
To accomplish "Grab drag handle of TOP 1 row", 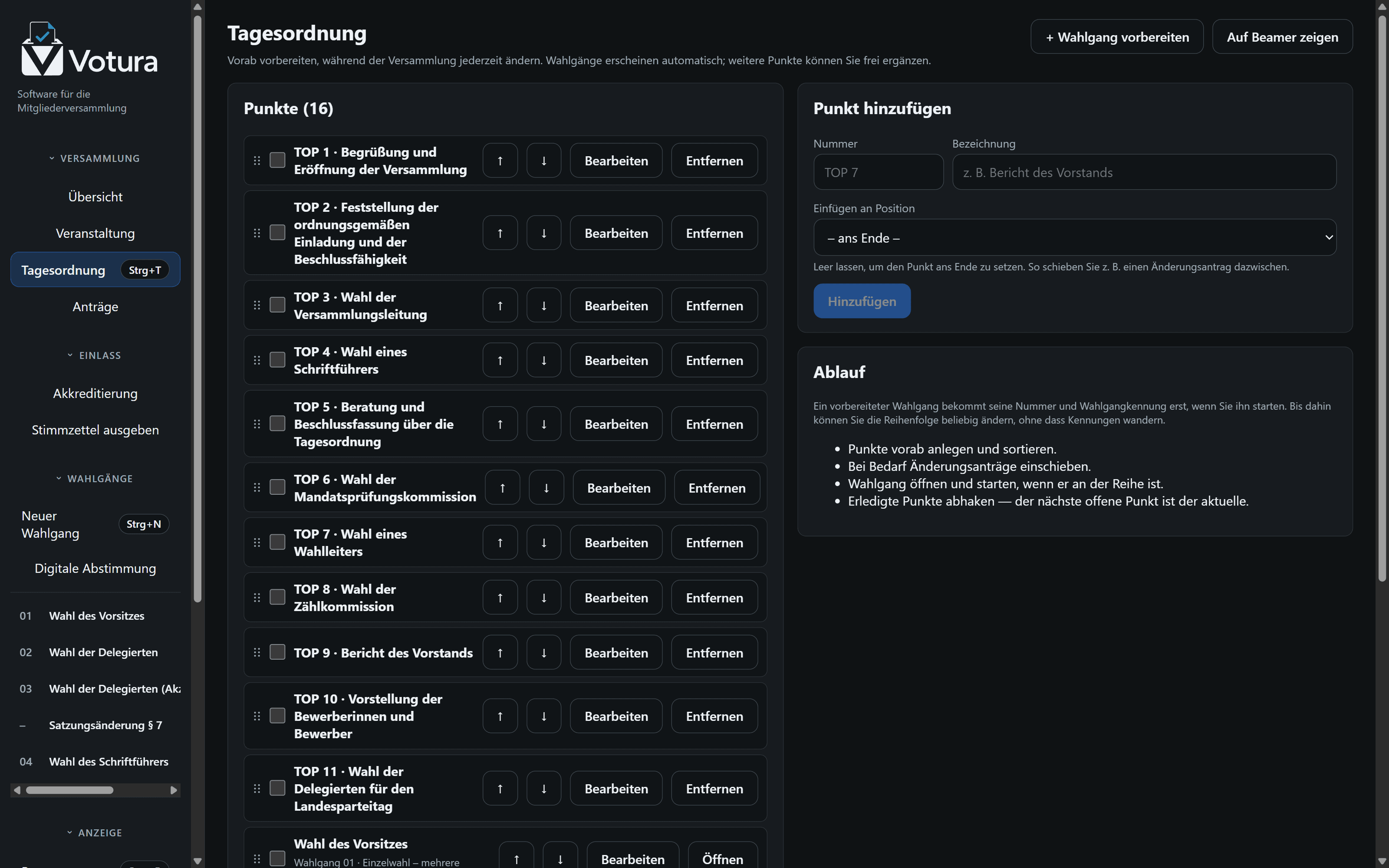I will click(257, 161).
